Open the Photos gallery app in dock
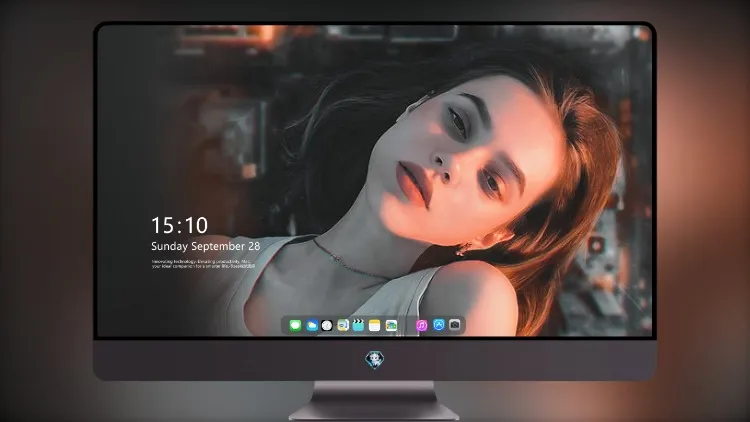 [391, 325]
